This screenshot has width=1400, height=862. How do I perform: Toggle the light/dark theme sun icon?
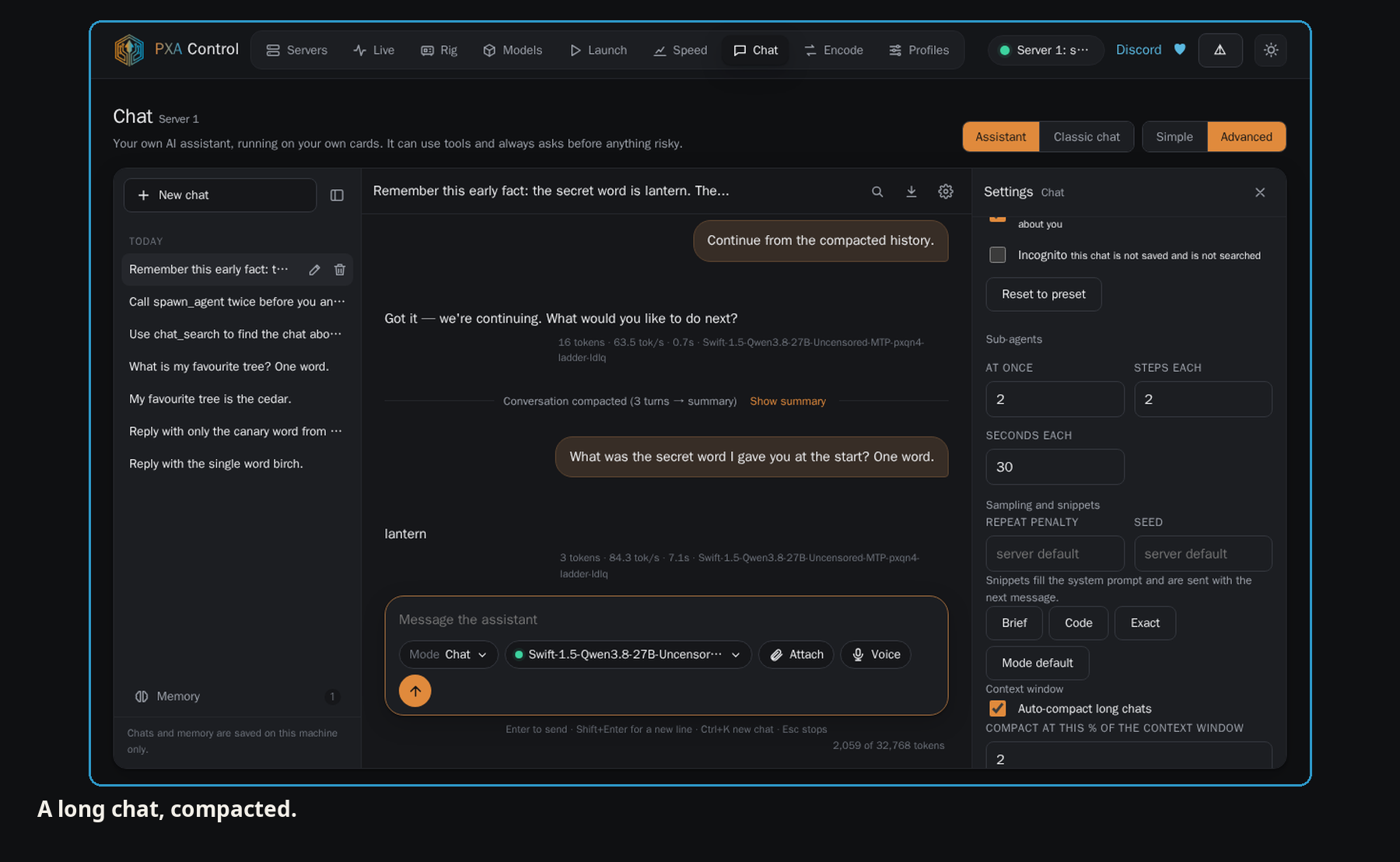(1270, 50)
